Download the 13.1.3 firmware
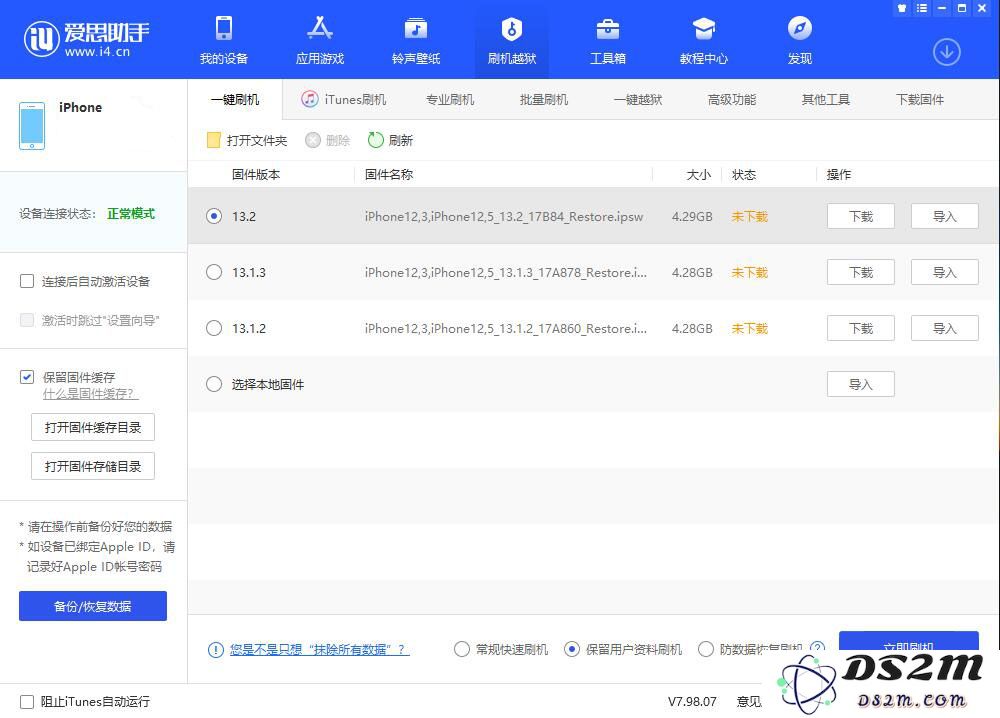Viewport: 1000px width, 718px height. [861, 272]
